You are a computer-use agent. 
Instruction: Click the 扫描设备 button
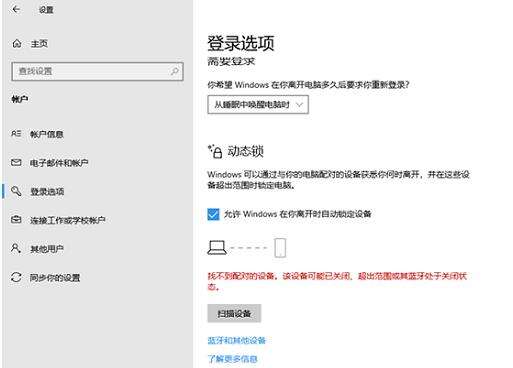coord(234,313)
